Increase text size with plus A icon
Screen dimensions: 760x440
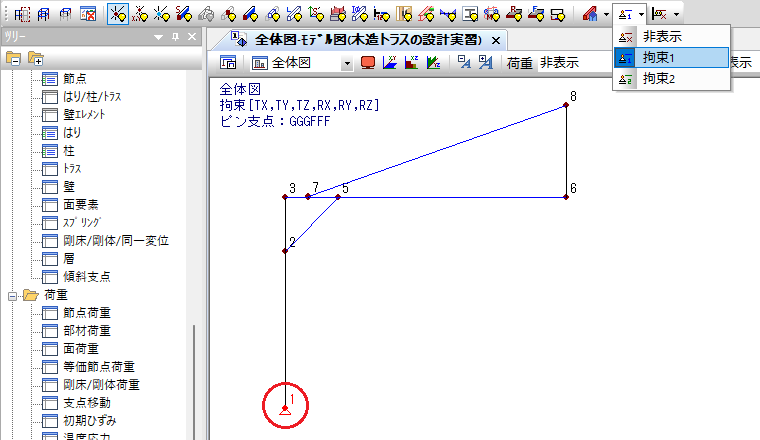click(486, 62)
